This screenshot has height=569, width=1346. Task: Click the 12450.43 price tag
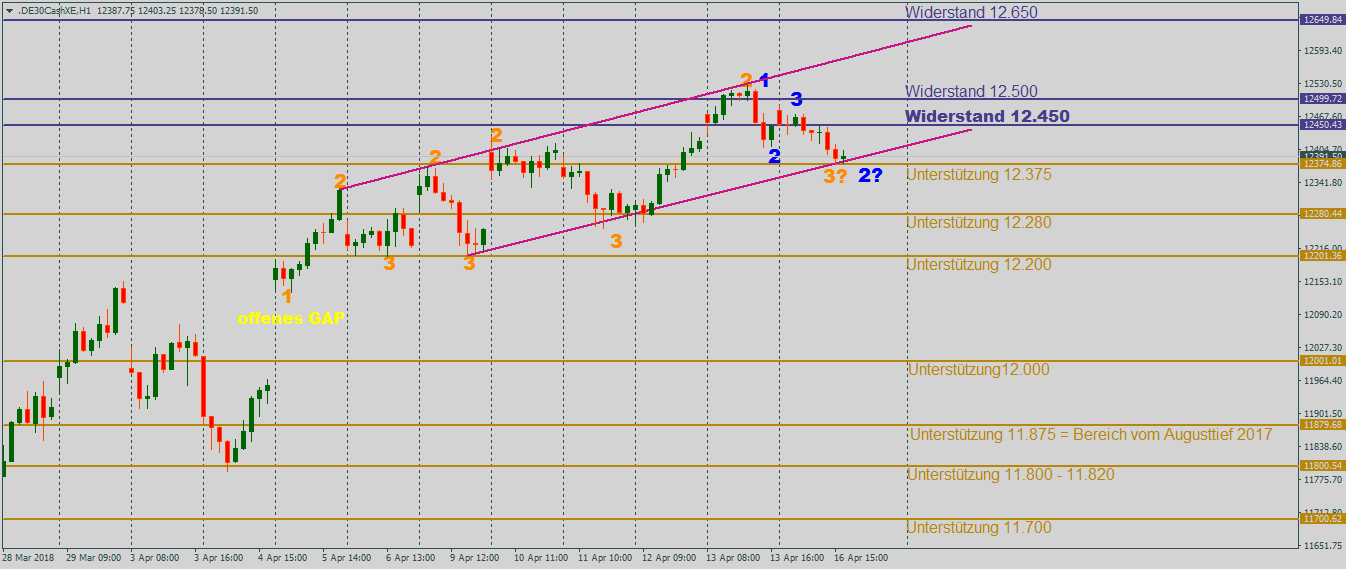pos(1322,124)
